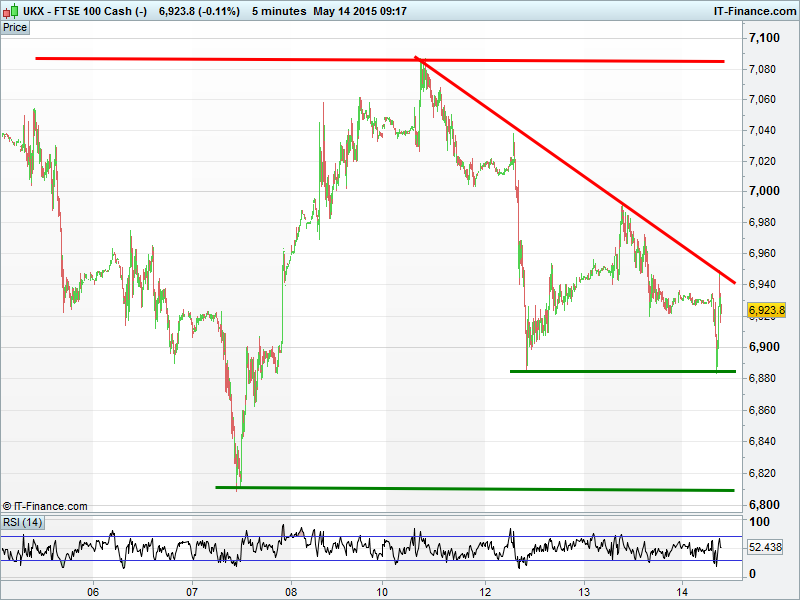Click the RSI 100 scale label
This screenshot has height=600, width=800.
click(759, 522)
